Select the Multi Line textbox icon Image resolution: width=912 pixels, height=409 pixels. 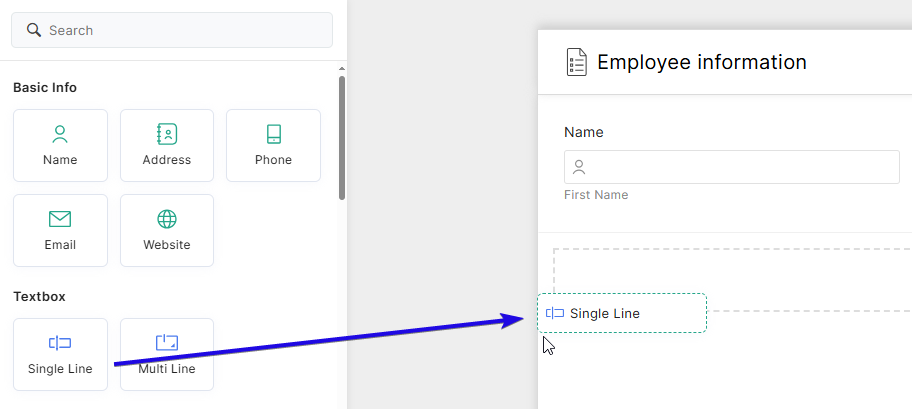[x=167, y=343]
